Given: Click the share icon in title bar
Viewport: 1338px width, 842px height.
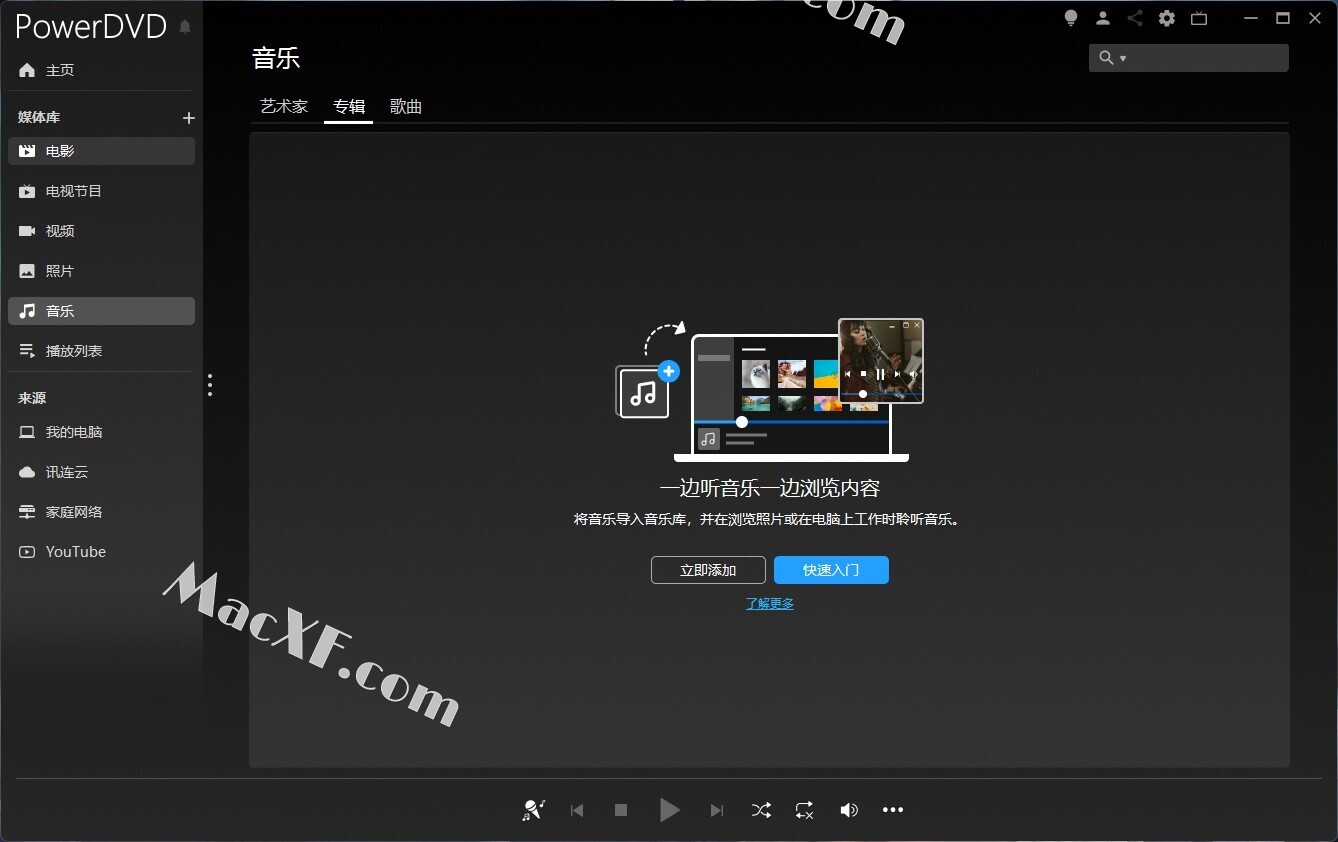Looking at the screenshot, I should [1135, 18].
